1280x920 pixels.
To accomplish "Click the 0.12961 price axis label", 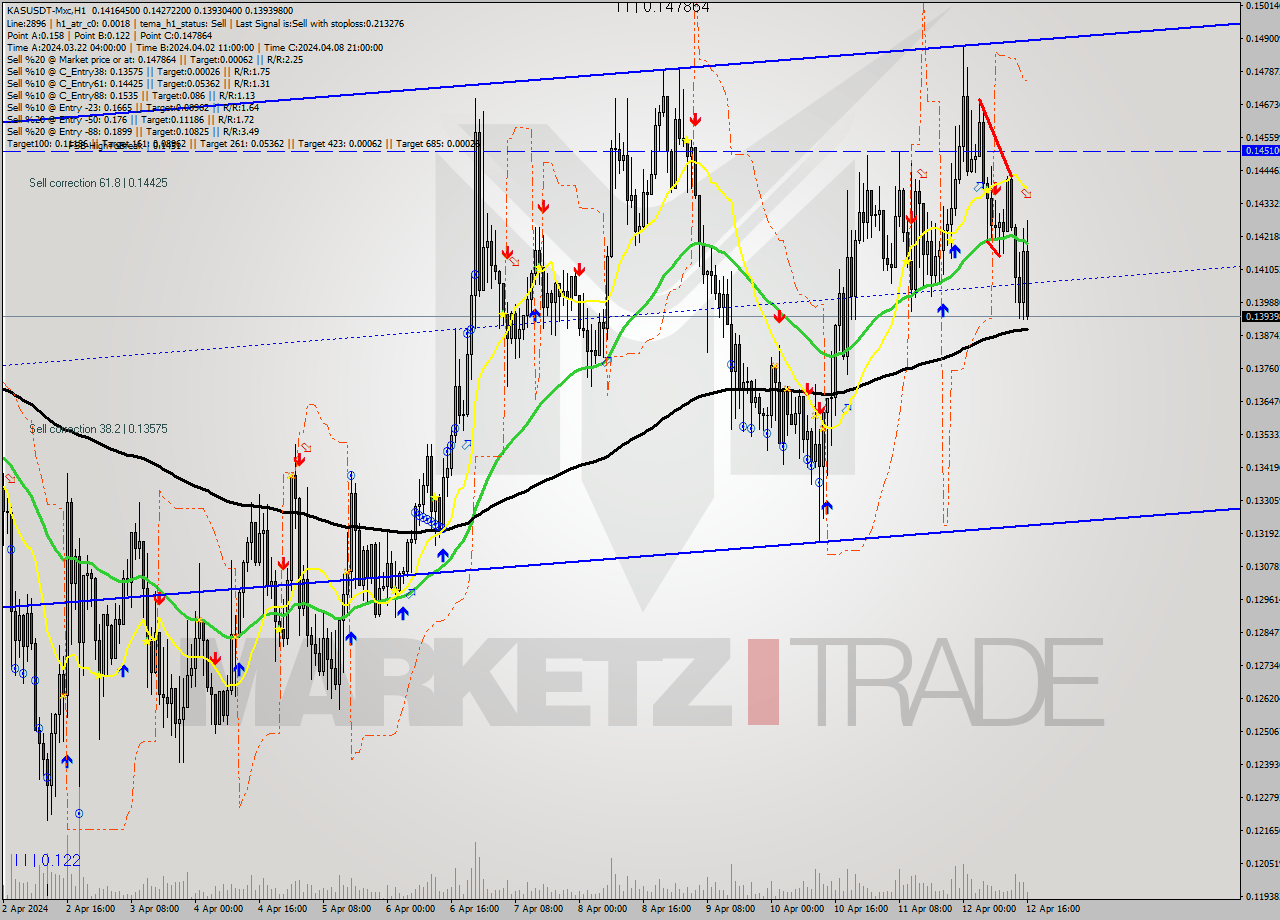I will tap(1262, 599).
